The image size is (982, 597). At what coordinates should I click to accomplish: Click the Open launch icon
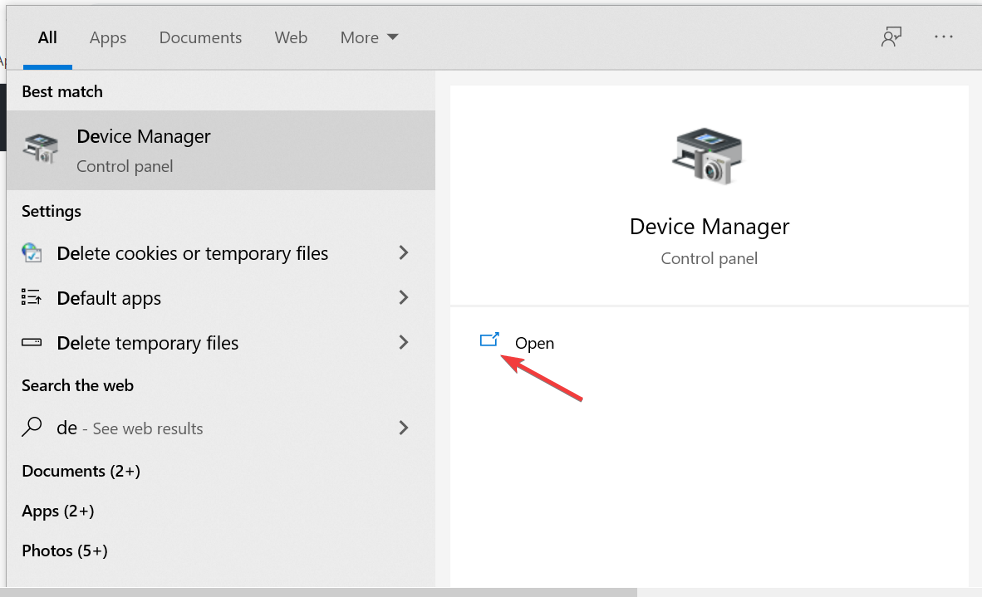[x=490, y=341]
